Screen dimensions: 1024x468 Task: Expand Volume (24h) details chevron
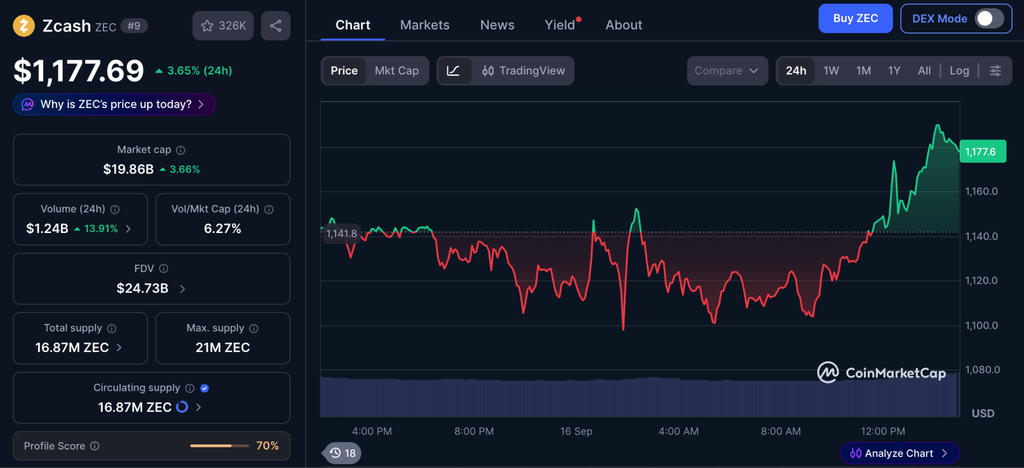click(x=128, y=228)
